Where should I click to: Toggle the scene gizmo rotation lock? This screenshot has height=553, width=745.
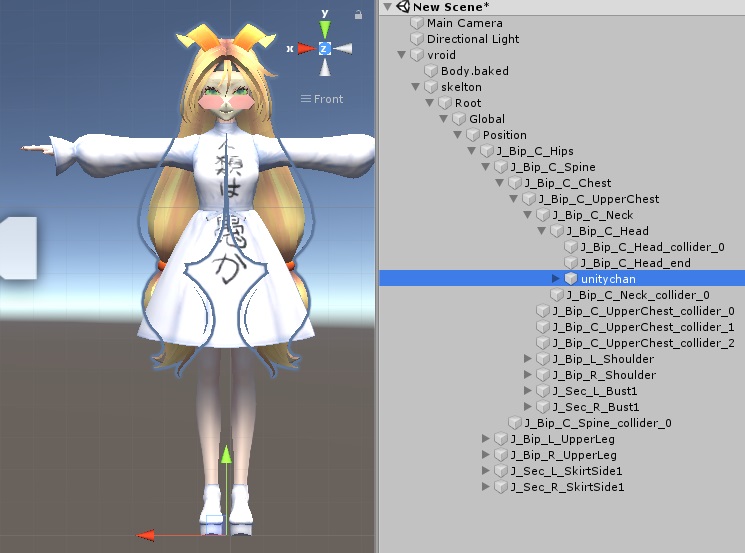point(358,15)
